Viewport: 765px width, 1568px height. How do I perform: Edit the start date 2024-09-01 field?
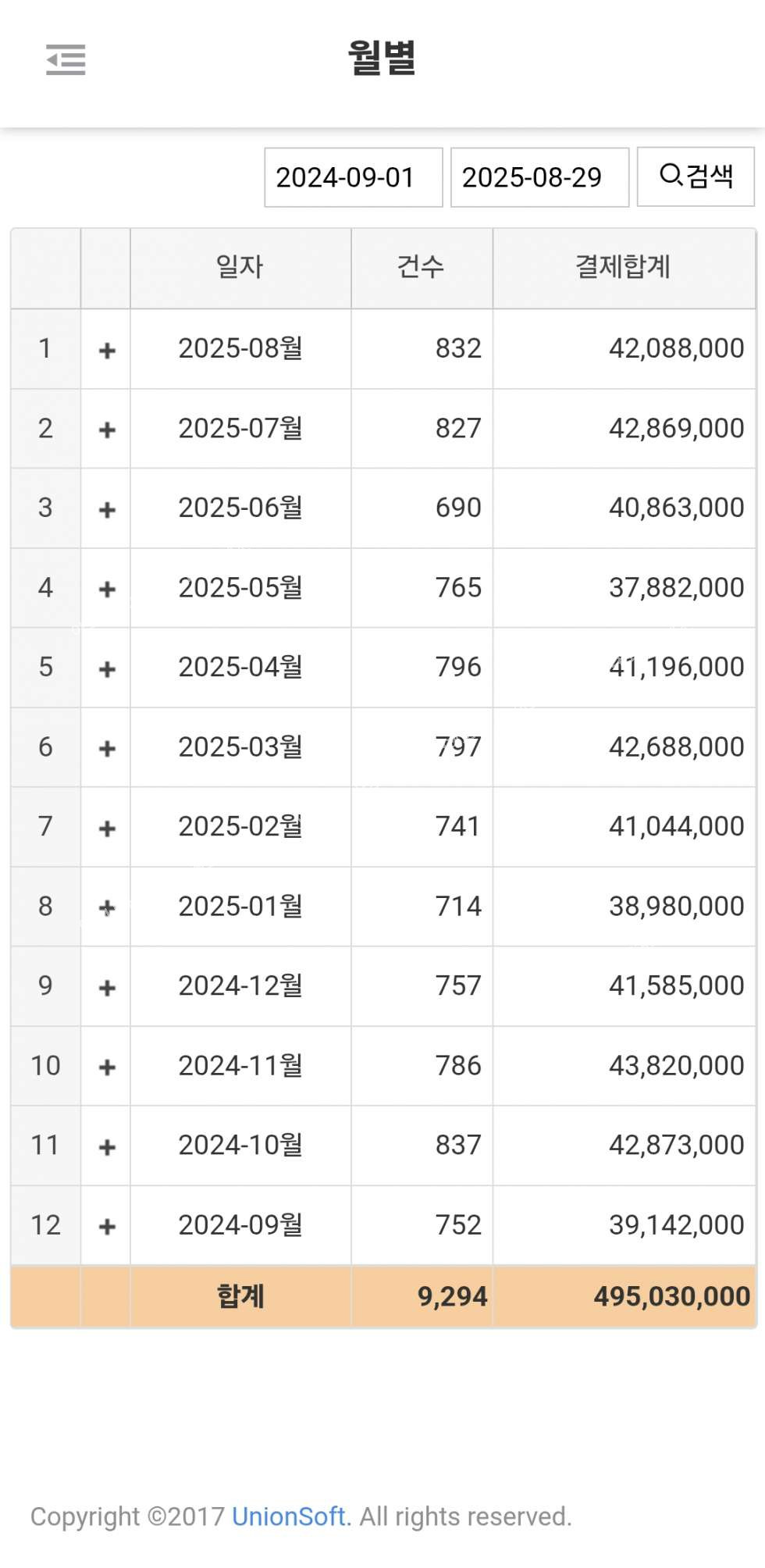click(x=353, y=177)
